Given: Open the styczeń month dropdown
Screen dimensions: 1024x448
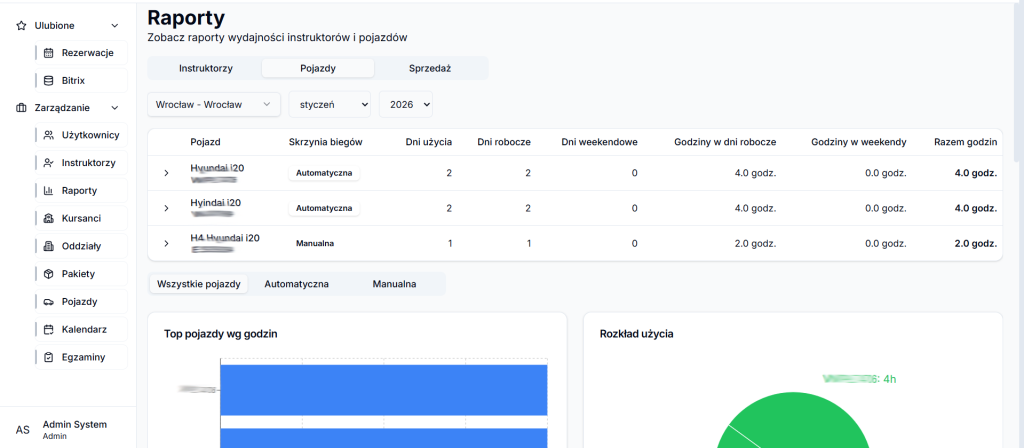Looking at the screenshot, I should point(329,104).
